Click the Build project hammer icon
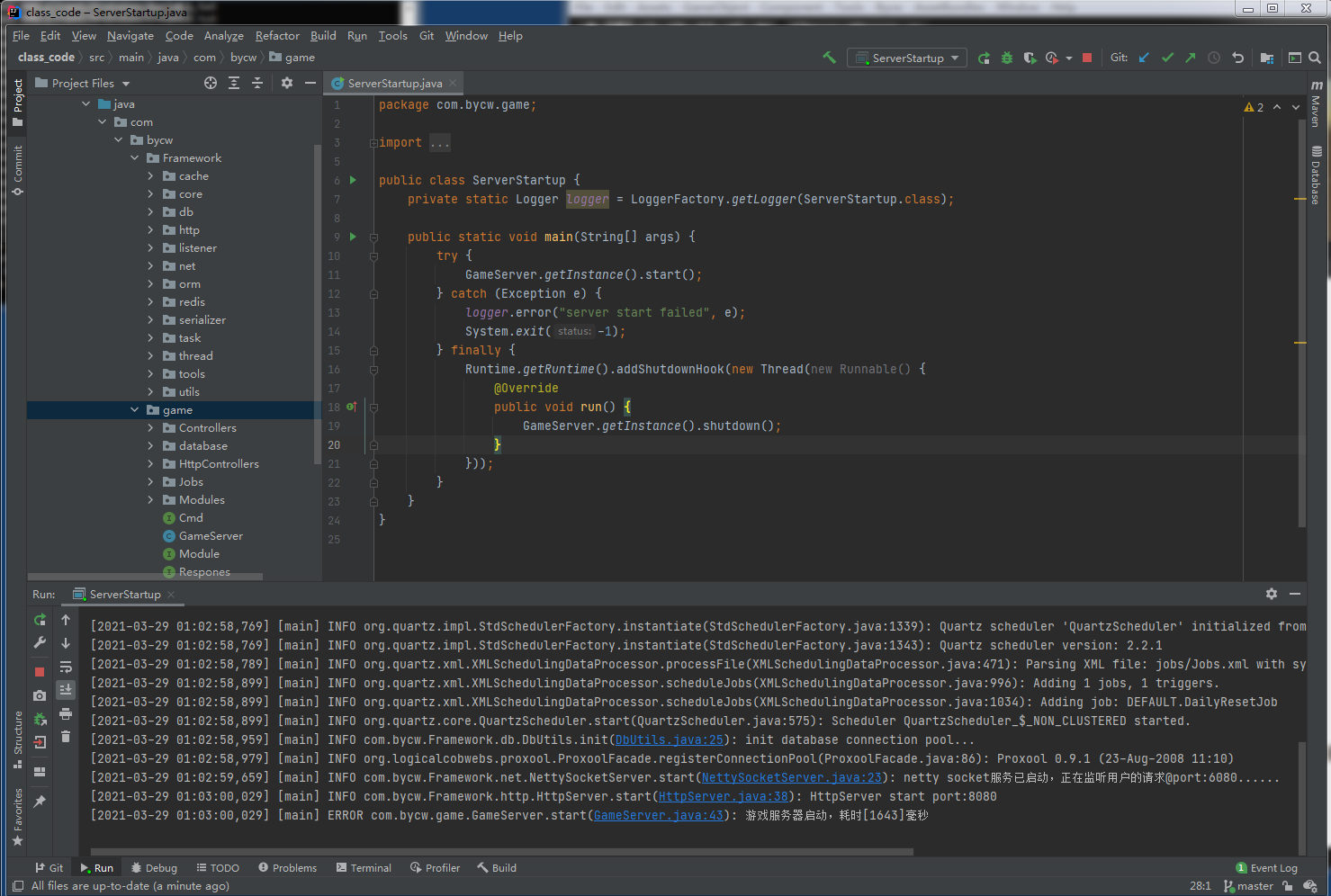Viewport: 1331px width, 896px height. click(829, 58)
